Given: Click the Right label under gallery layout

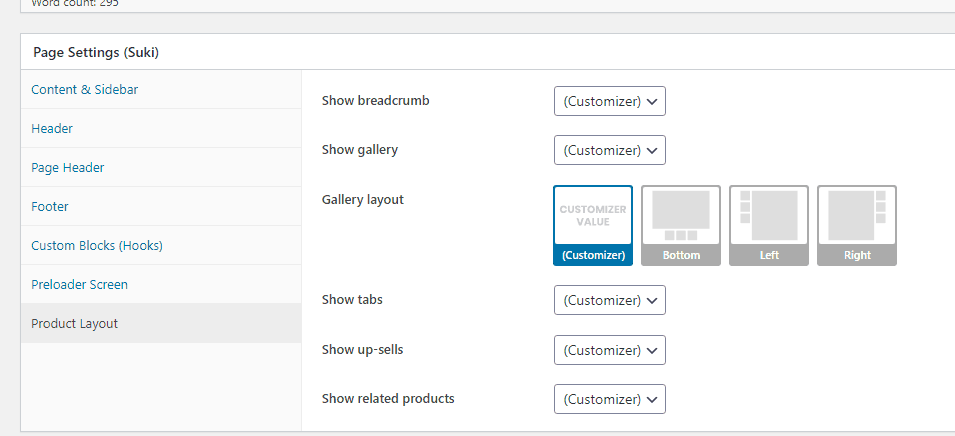Looking at the screenshot, I should pyautogui.click(x=857, y=255).
